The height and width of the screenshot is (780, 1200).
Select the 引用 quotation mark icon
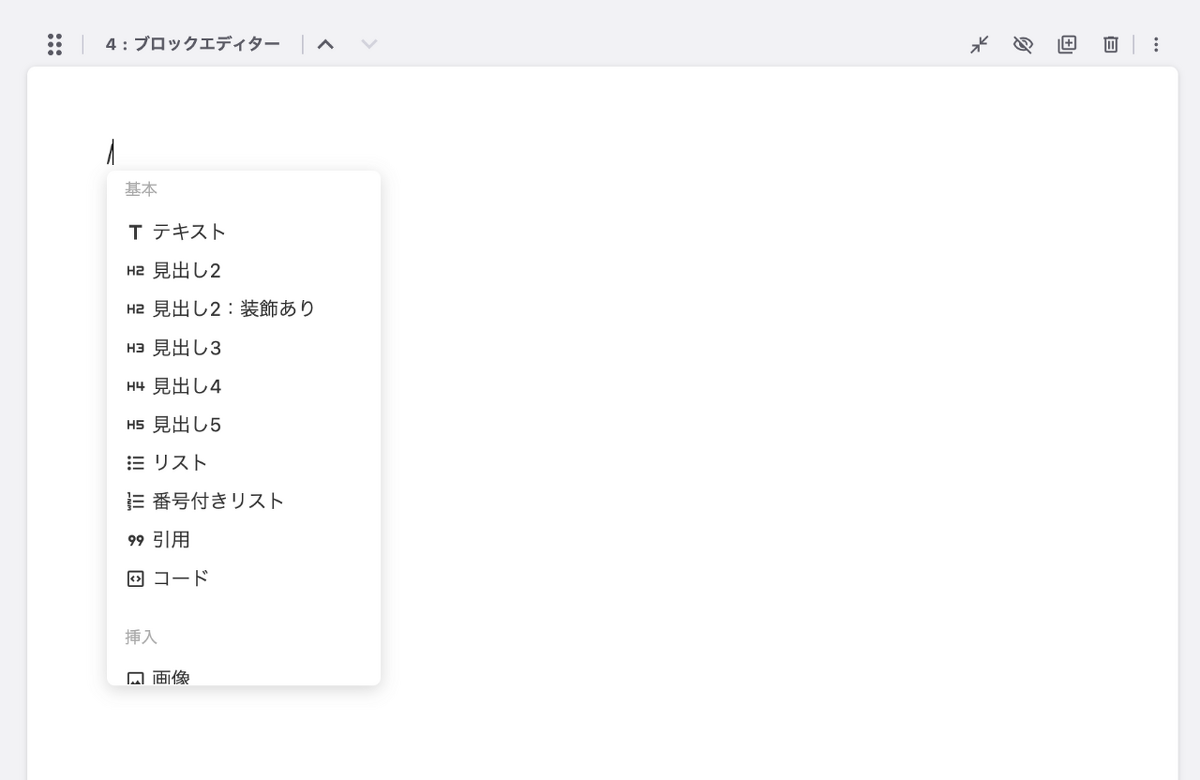pos(133,540)
